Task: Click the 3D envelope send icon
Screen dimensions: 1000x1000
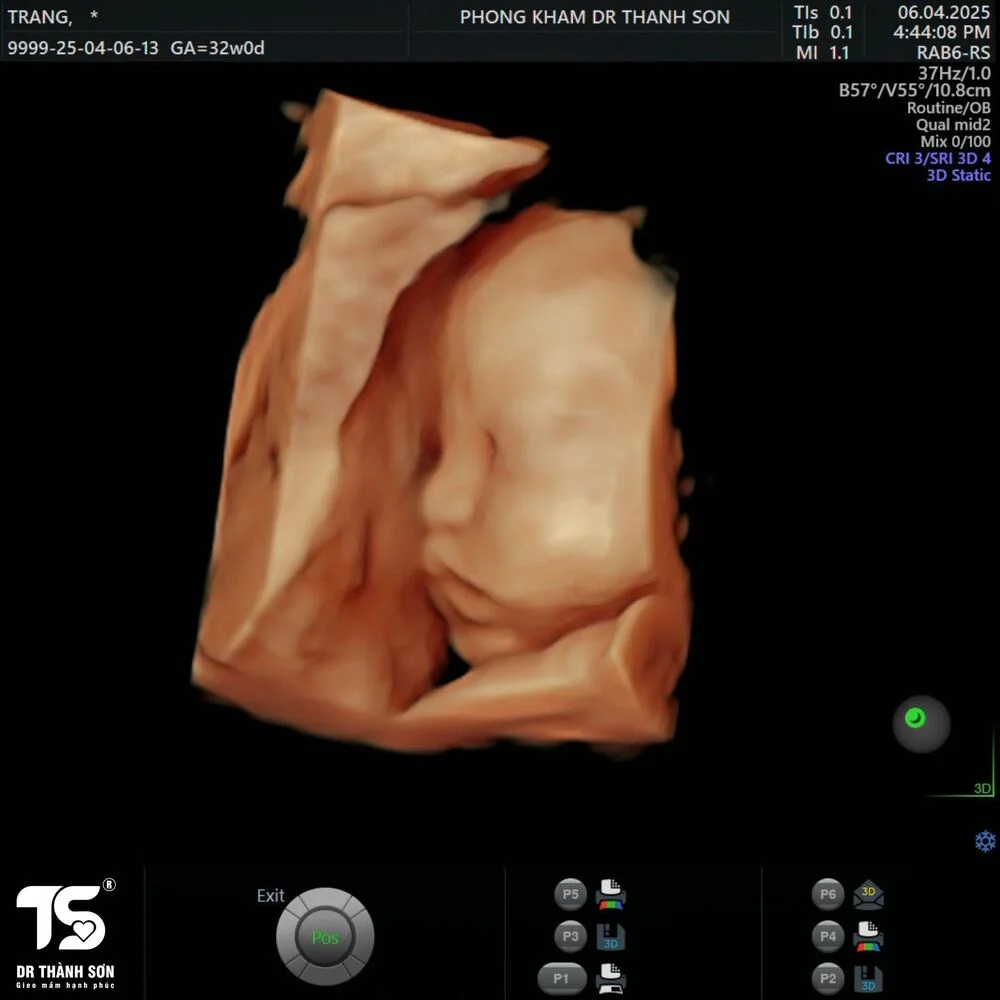Action: click(868, 894)
